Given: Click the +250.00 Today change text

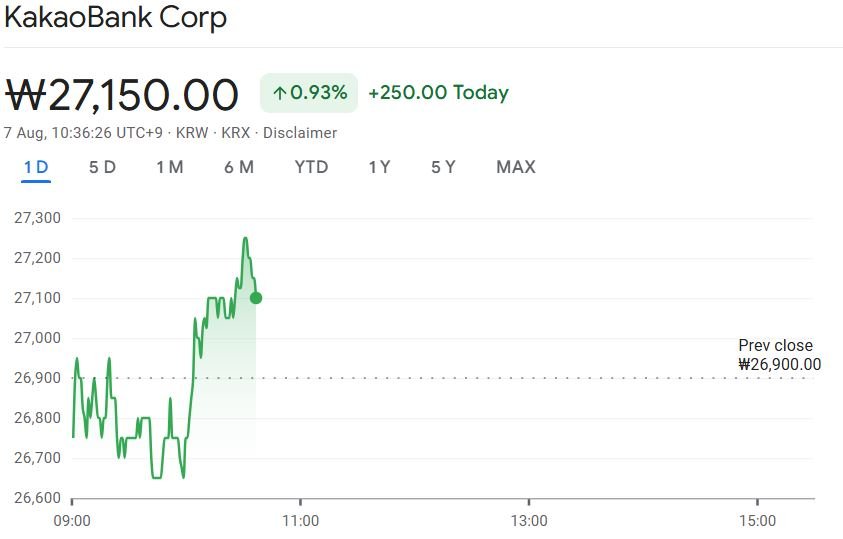Looking at the screenshot, I should click(438, 93).
